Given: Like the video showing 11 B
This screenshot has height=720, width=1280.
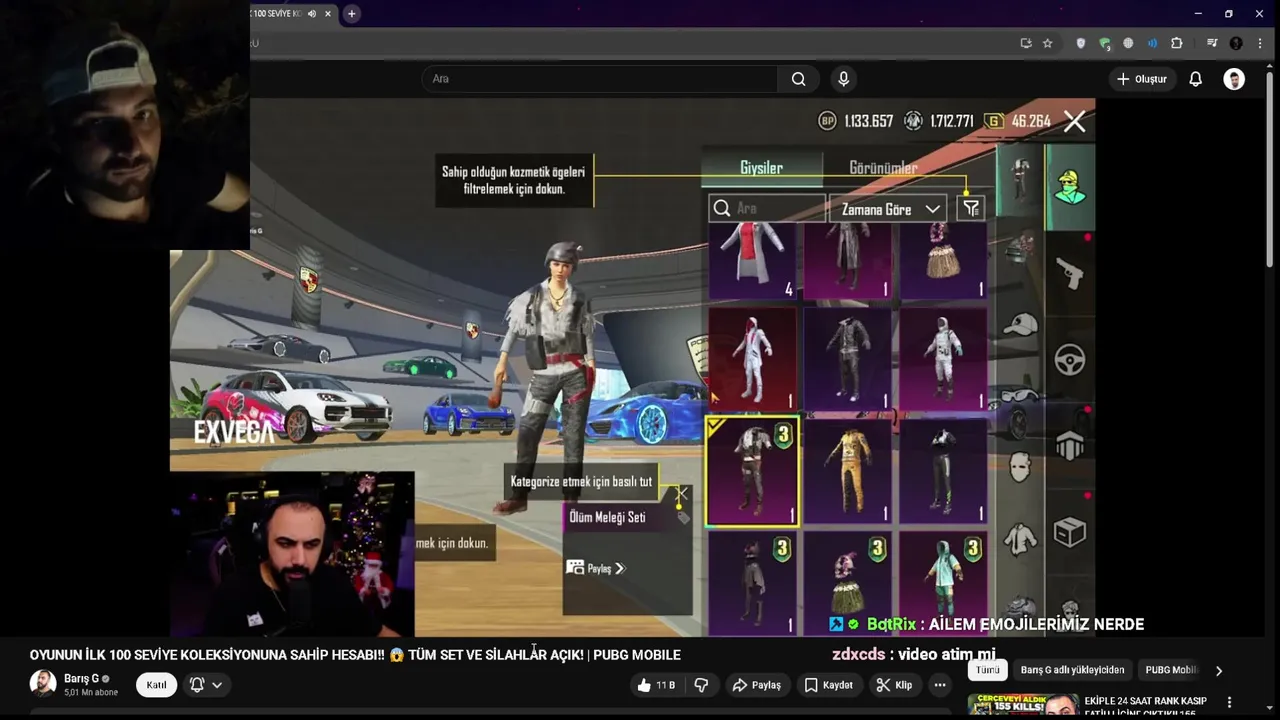Looking at the screenshot, I should (656, 685).
